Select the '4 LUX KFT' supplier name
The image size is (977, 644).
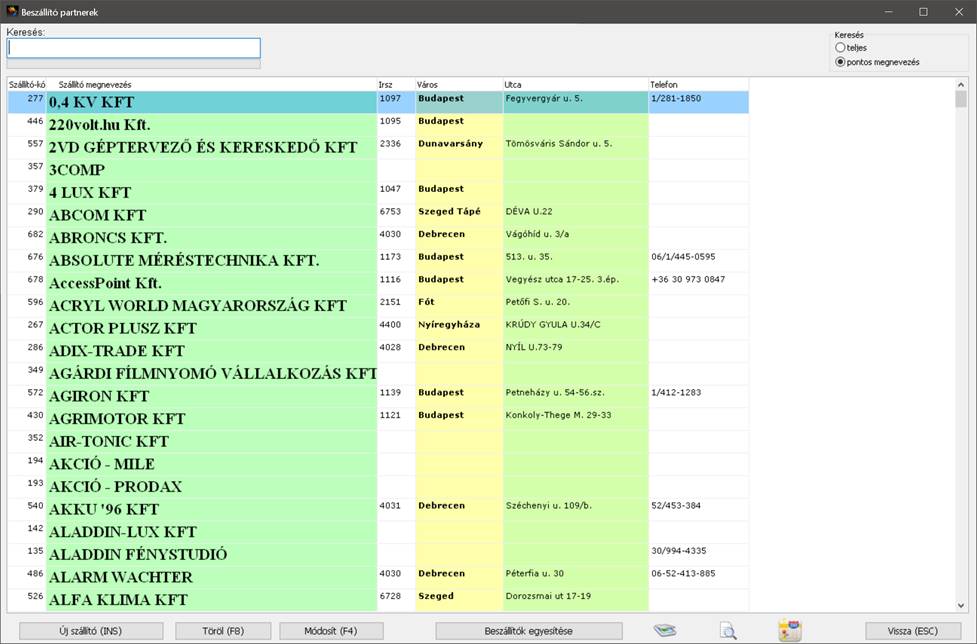[x=90, y=192]
